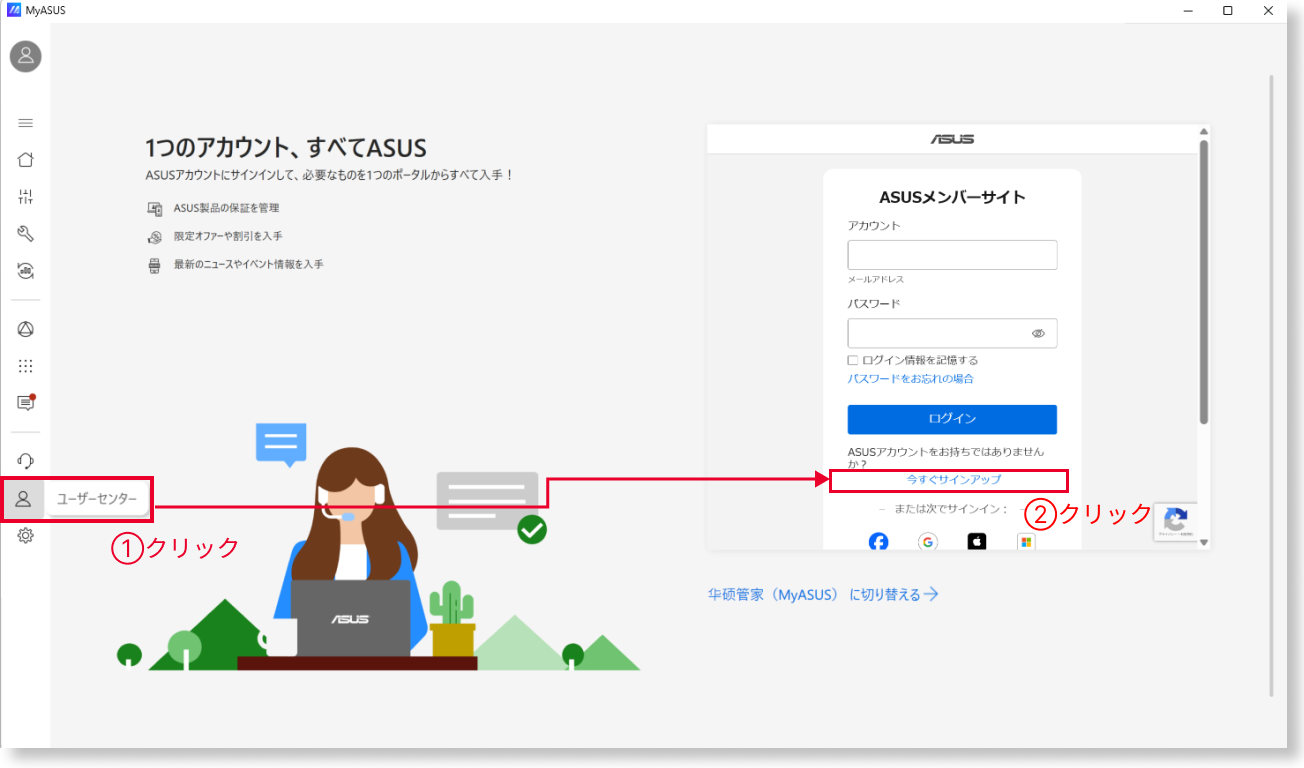Open the gear settings icon in sidebar

pyautogui.click(x=26, y=535)
